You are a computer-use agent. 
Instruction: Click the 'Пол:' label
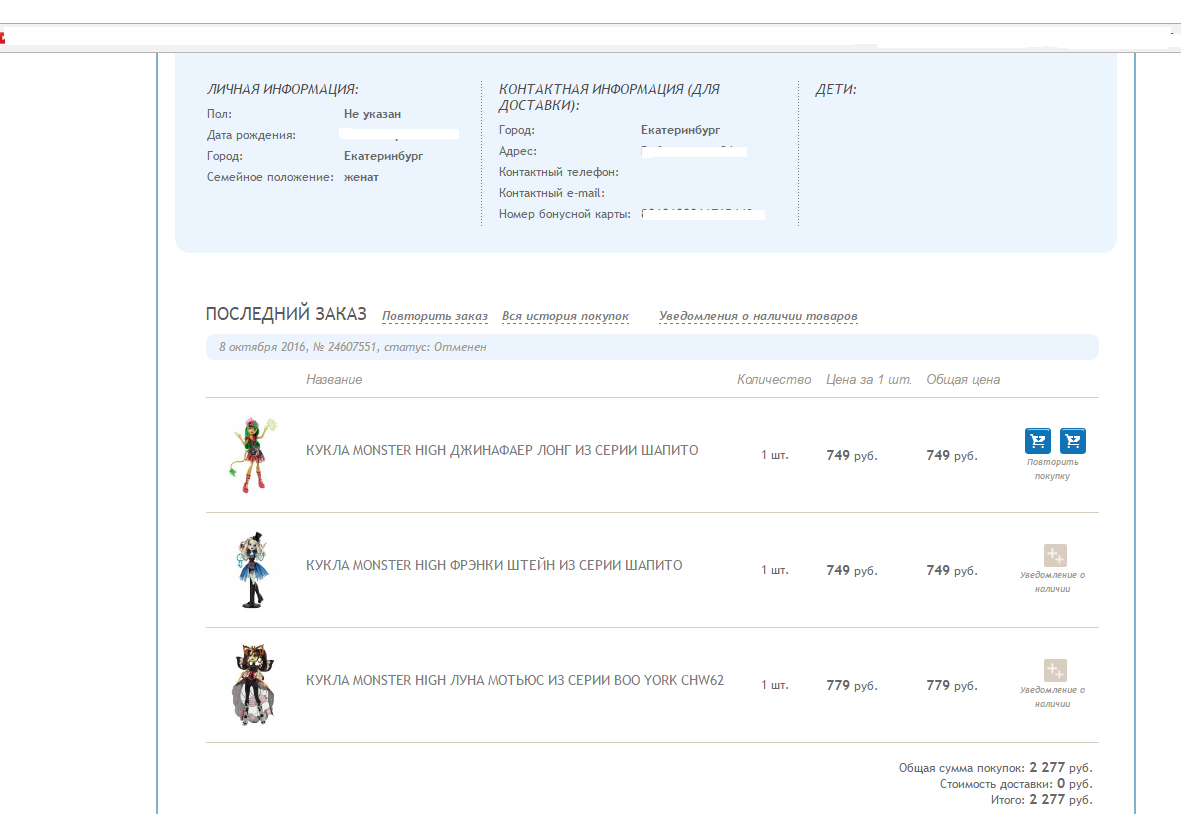tap(219, 114)
